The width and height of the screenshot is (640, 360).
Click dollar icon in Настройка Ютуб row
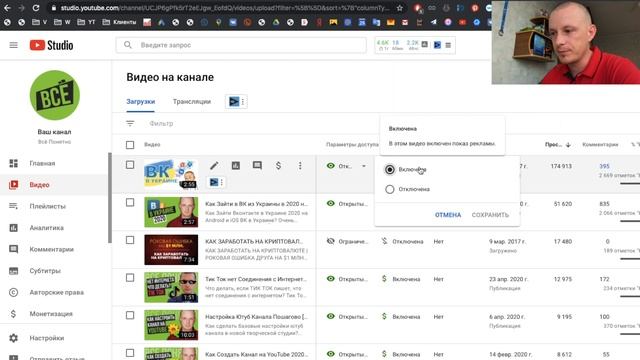[x=384, y=316]
